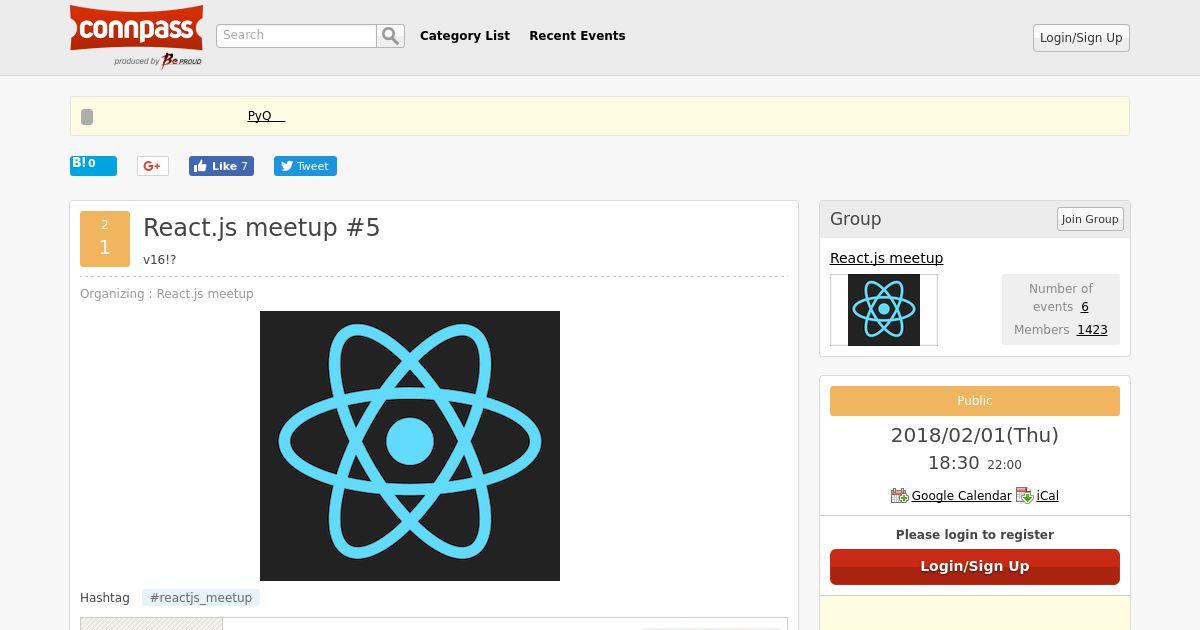
Task: Open the PyQ announcement link
Action: pos(266,116)
